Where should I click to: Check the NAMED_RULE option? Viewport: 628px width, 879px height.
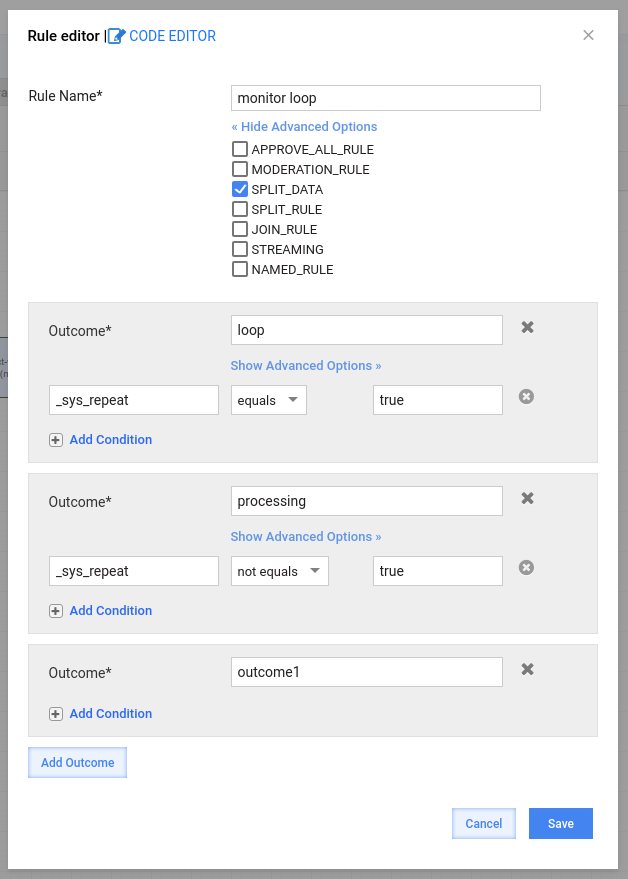pos(240,269)
